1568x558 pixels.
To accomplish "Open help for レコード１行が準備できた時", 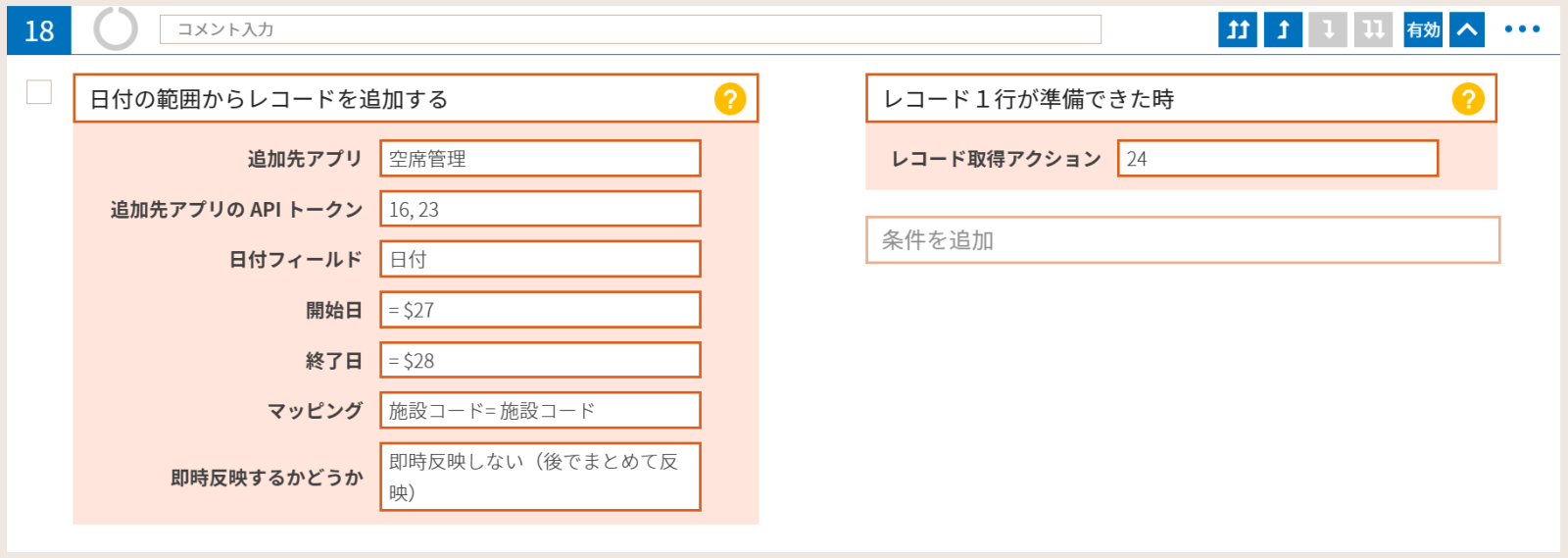I will 1468,99.
